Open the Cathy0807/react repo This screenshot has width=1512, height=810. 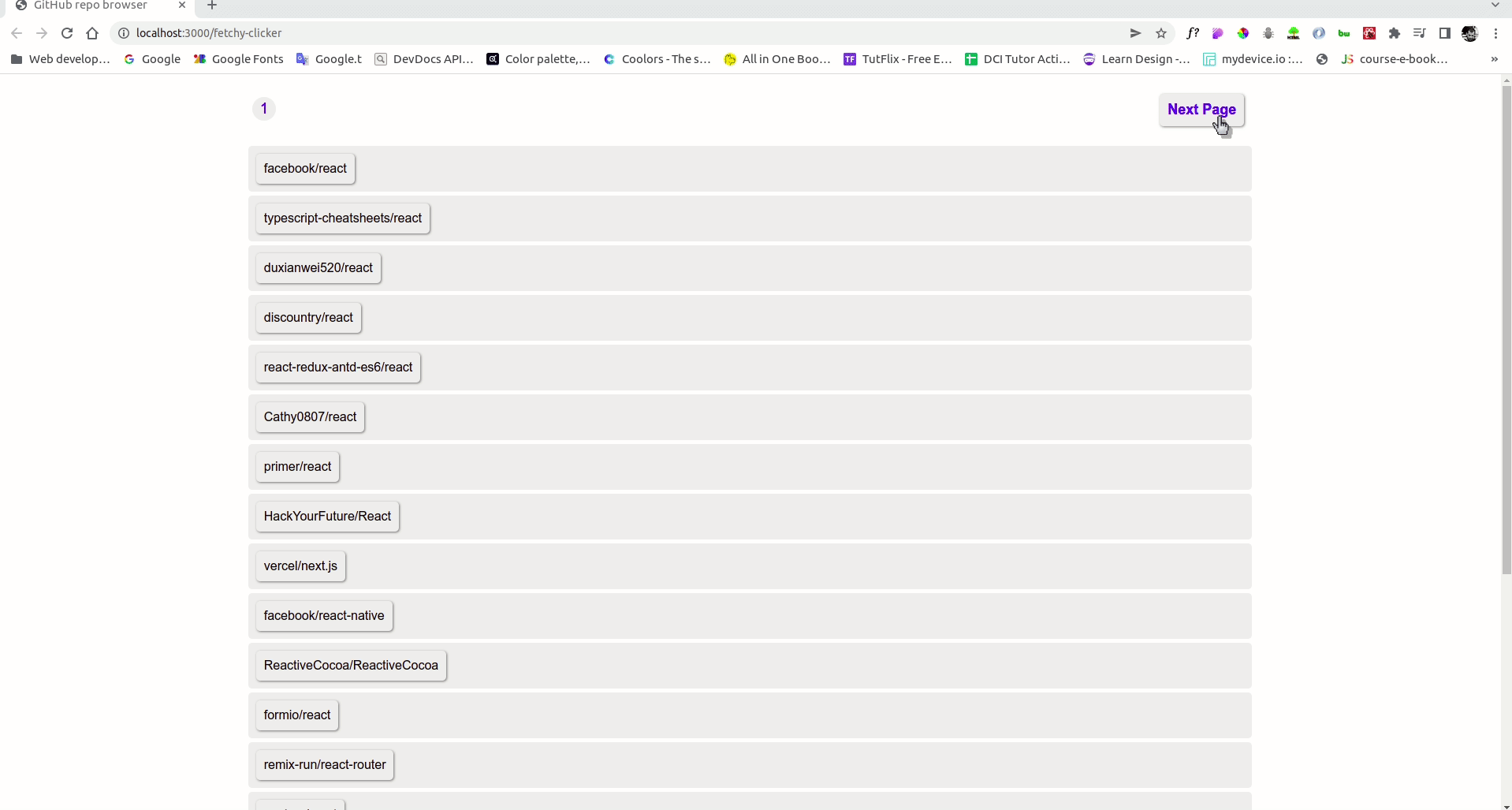[310, 417]
